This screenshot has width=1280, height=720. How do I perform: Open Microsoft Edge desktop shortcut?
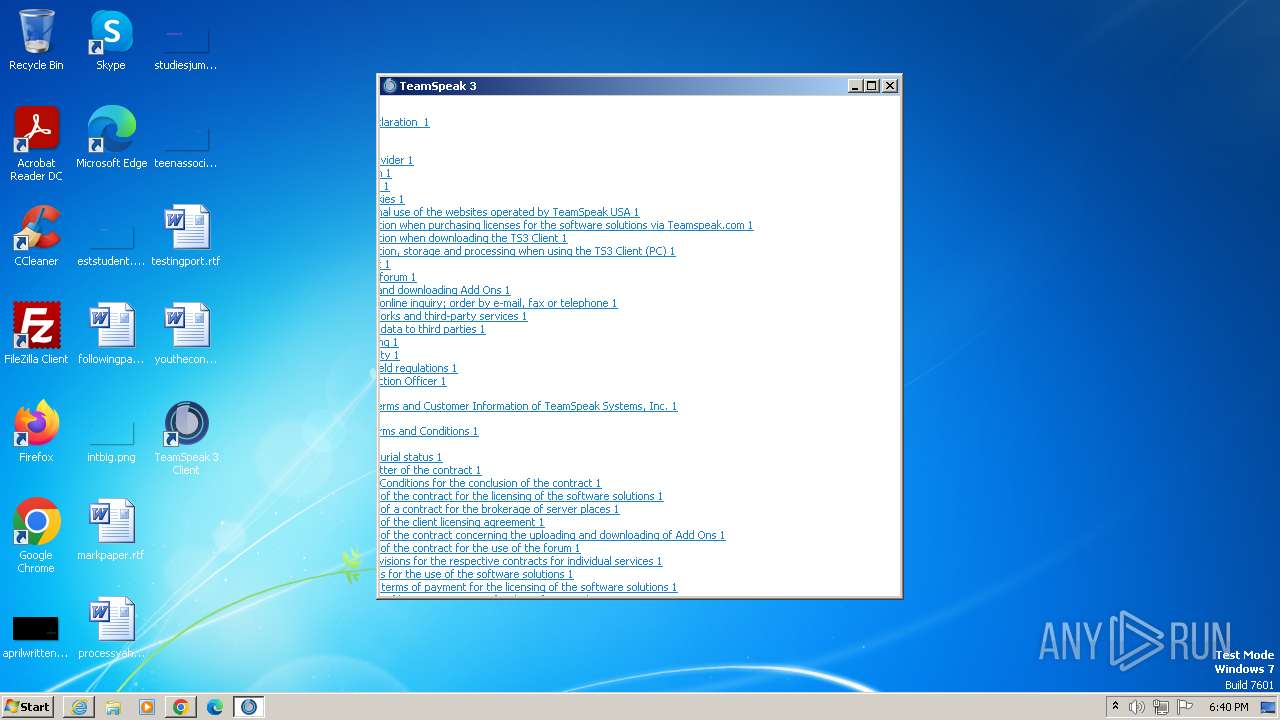[x=111, y=138]
